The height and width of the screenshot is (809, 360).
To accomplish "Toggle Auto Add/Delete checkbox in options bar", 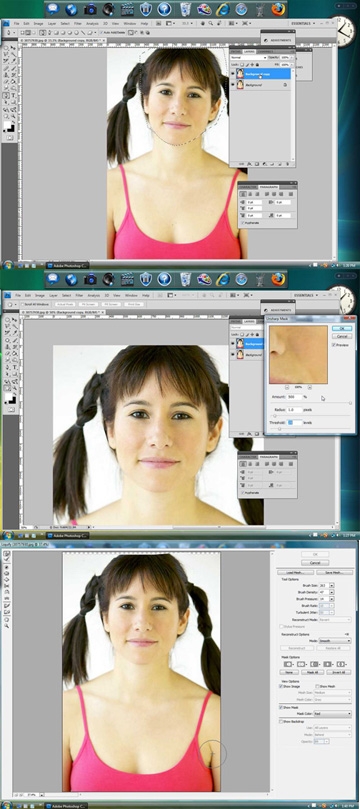I will pos(101,32).
